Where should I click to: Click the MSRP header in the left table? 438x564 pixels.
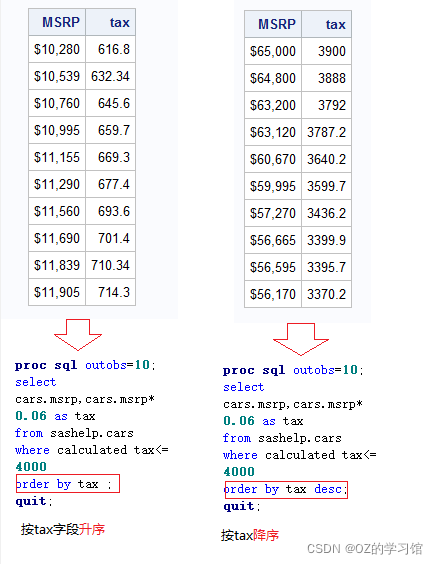(x=57, y=22)
